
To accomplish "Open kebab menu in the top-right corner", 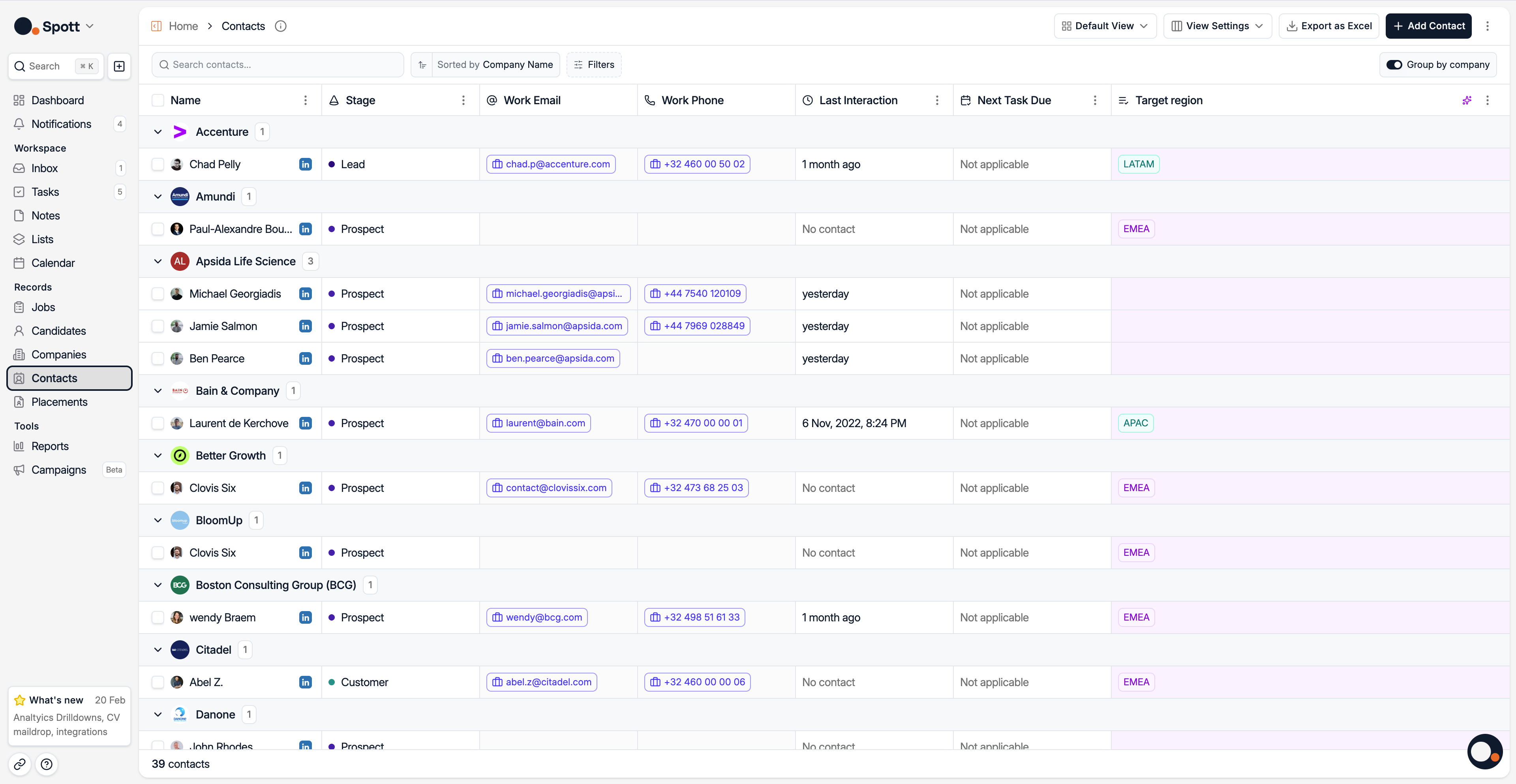I will [1487, 26].
